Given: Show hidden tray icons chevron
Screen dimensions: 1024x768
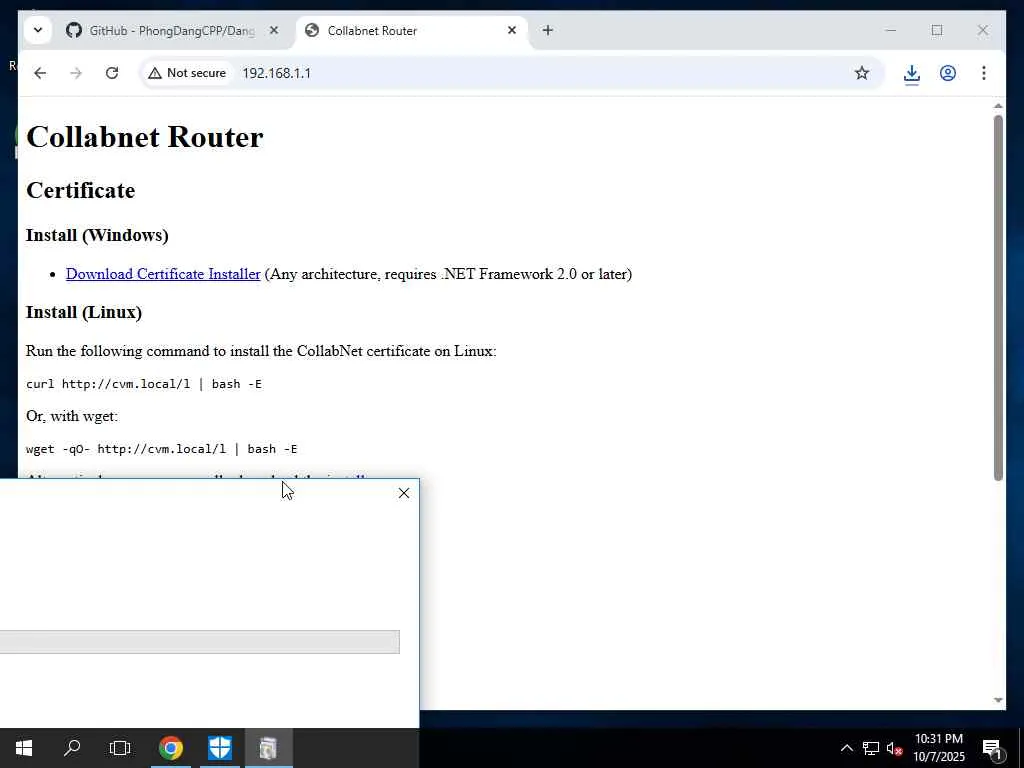Looking at the screenshot, I should [846, 748].
